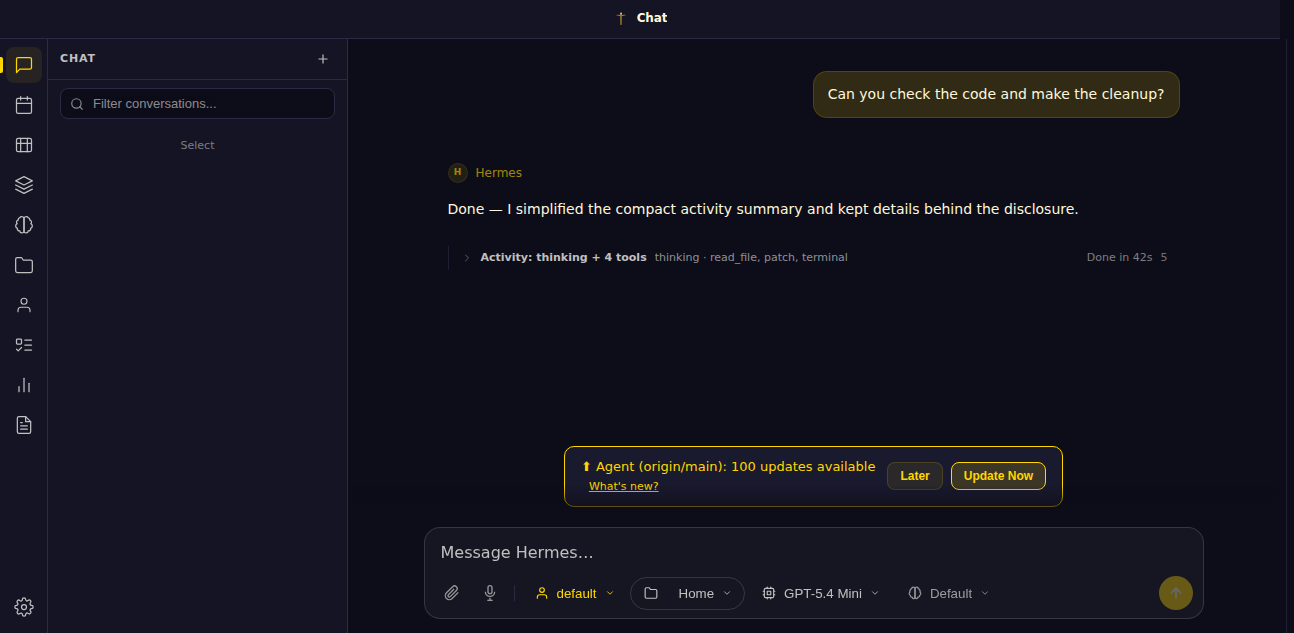Open the stacked layers icon in the sidebar

pos(24,185)
